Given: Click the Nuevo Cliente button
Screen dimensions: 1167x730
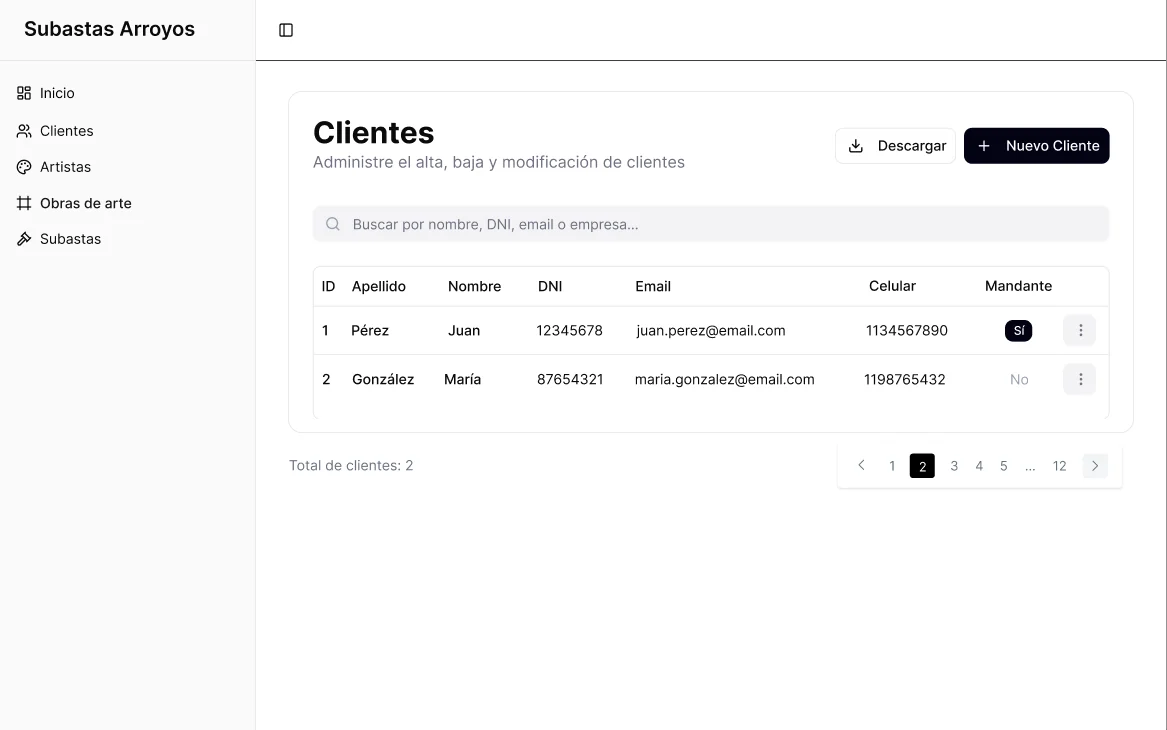Looking at the screenshot, I should coord(1037,146).
